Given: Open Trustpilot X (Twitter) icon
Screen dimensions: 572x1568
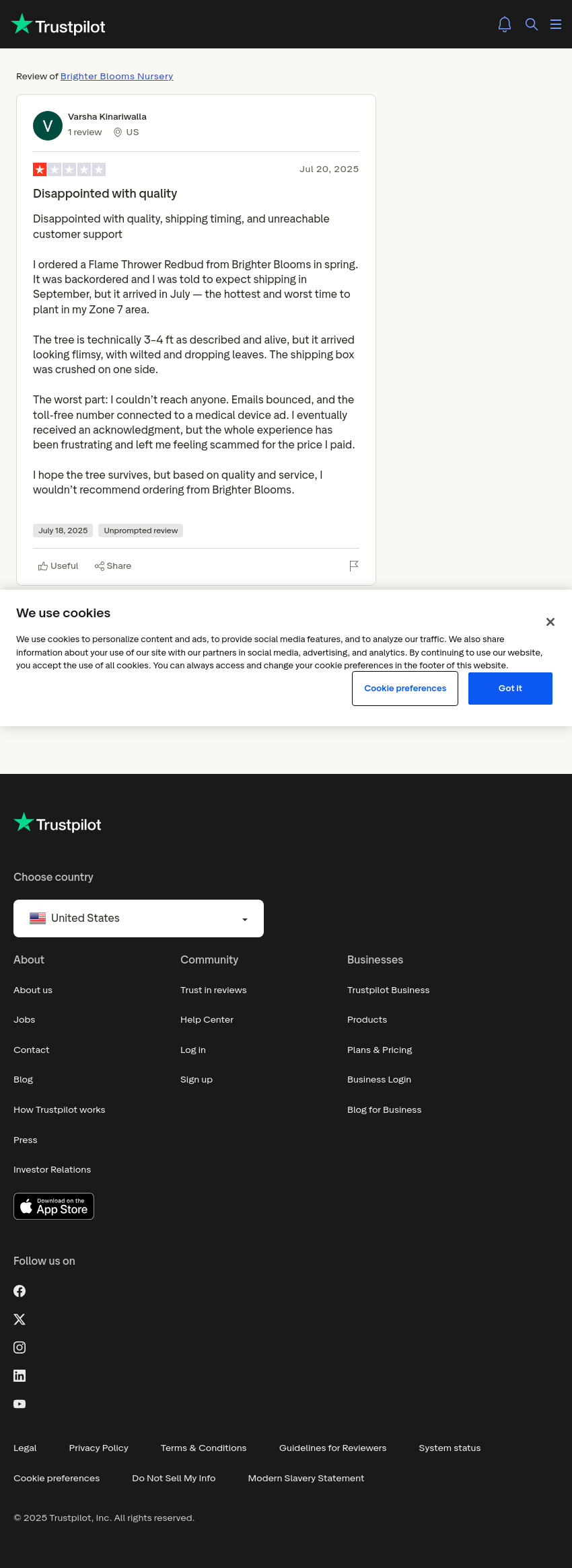Looking at the screenshot, I should (20, 1319).
